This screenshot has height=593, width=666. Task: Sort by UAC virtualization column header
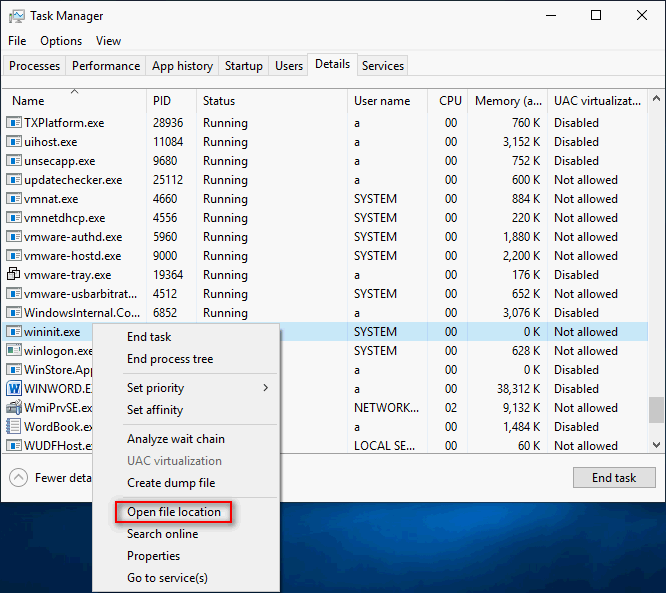coord(597,101)
